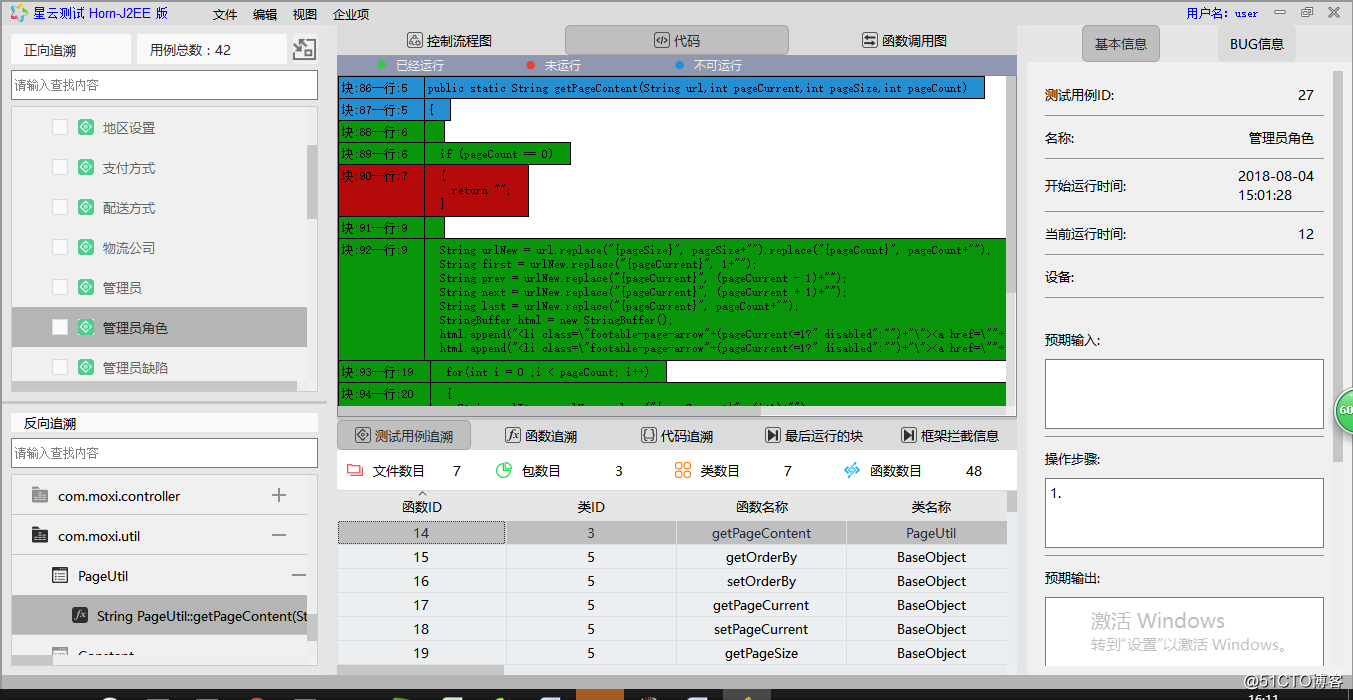Tick the 配送方式 checkbox
The width and height of the screenshot is (1353, 700).
[x=60, y=208]
